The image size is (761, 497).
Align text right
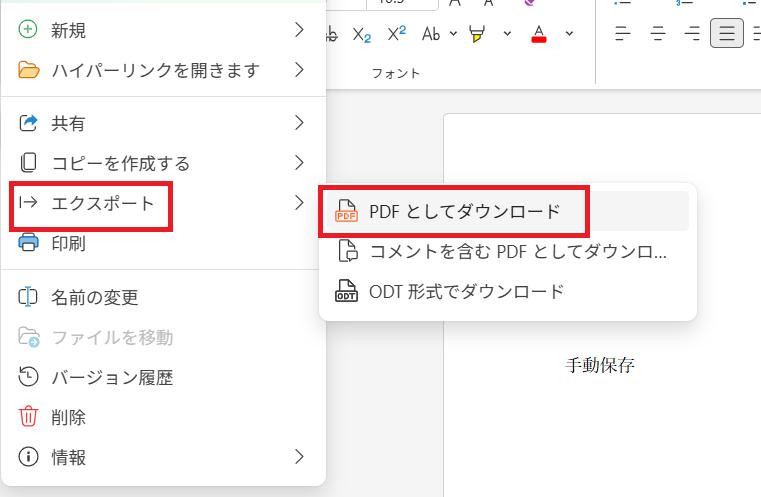[692, 33]
